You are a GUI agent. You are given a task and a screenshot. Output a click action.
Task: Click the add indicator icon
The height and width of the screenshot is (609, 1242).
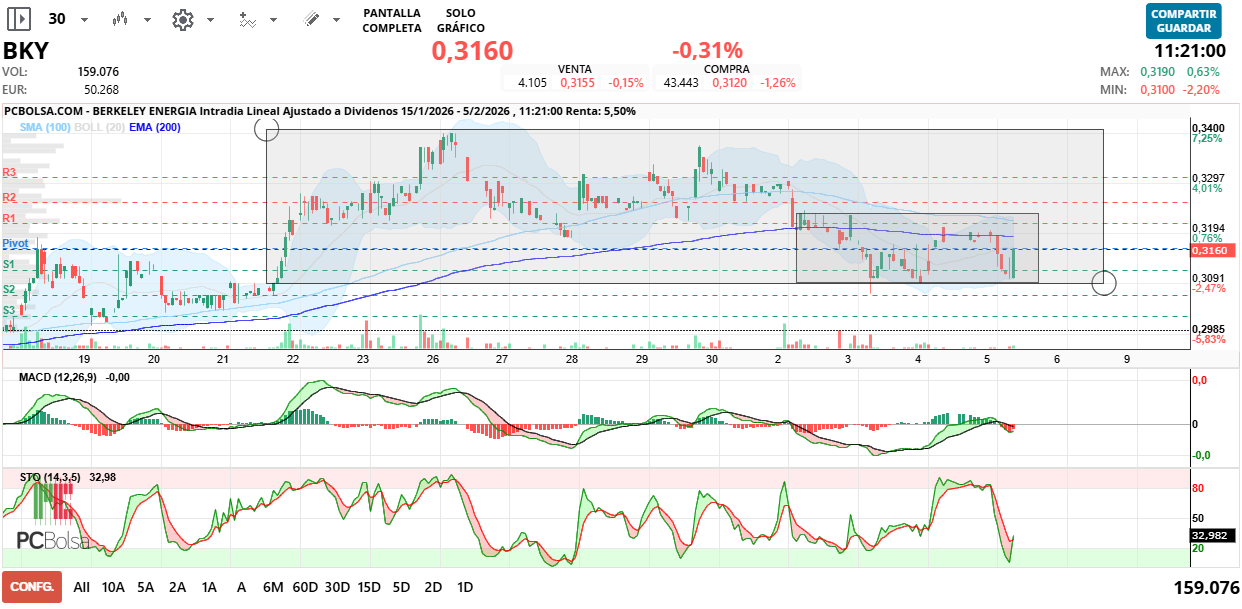248,19
